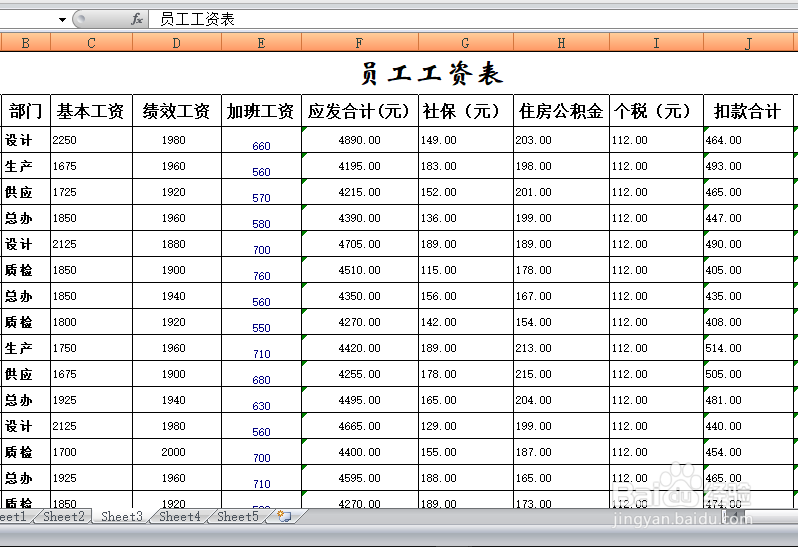Switch to the Sheet4 tab
This screenshot has width=798, height=547.
(180, 516)
